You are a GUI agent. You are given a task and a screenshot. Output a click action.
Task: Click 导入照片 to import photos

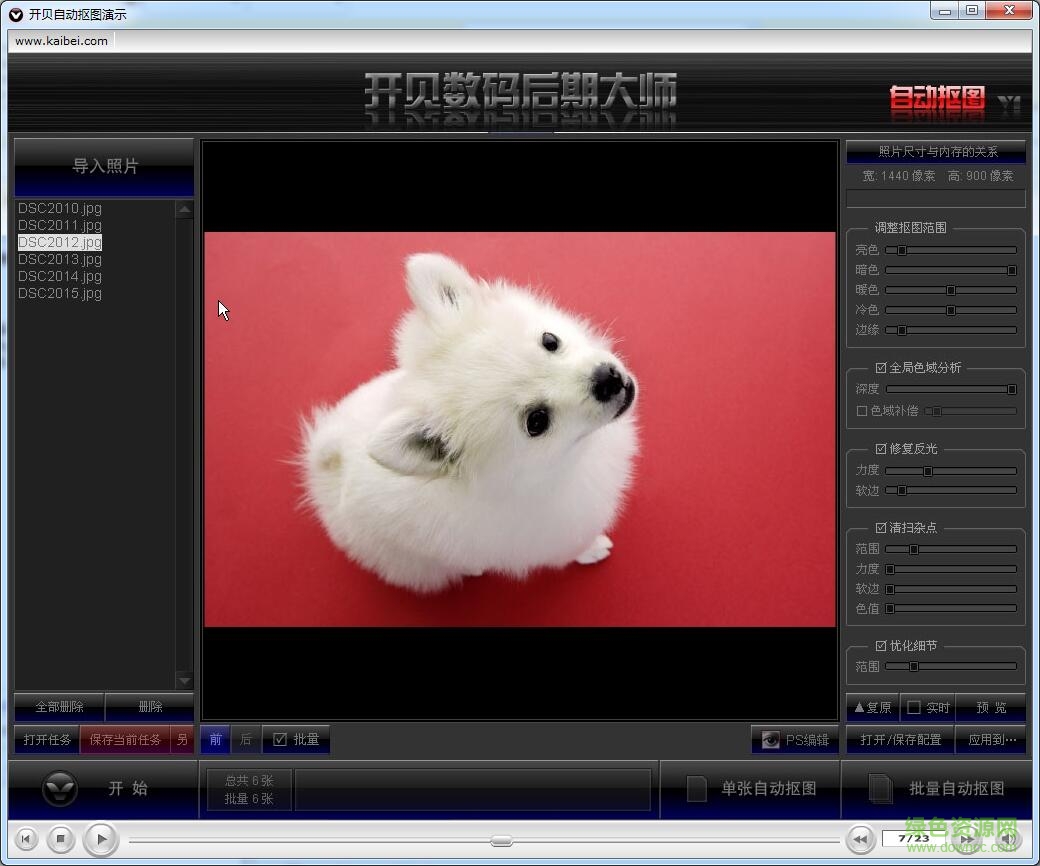tap(104, 166)
